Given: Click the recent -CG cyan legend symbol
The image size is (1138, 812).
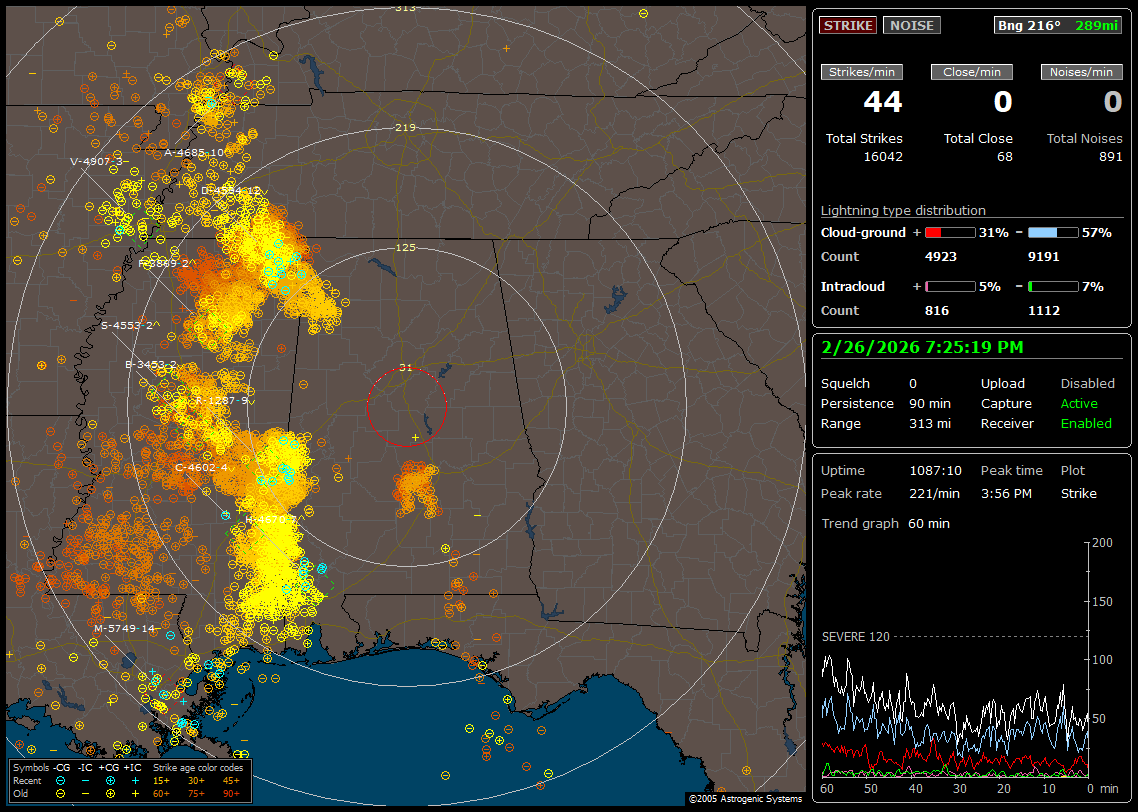Looking at the screenshot, I should point(61,780).
